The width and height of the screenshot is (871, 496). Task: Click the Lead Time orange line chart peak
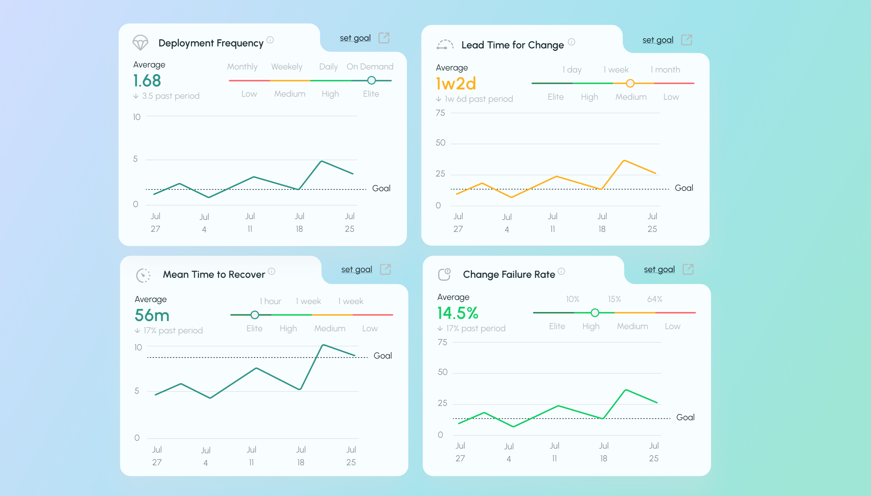[624, 161]
